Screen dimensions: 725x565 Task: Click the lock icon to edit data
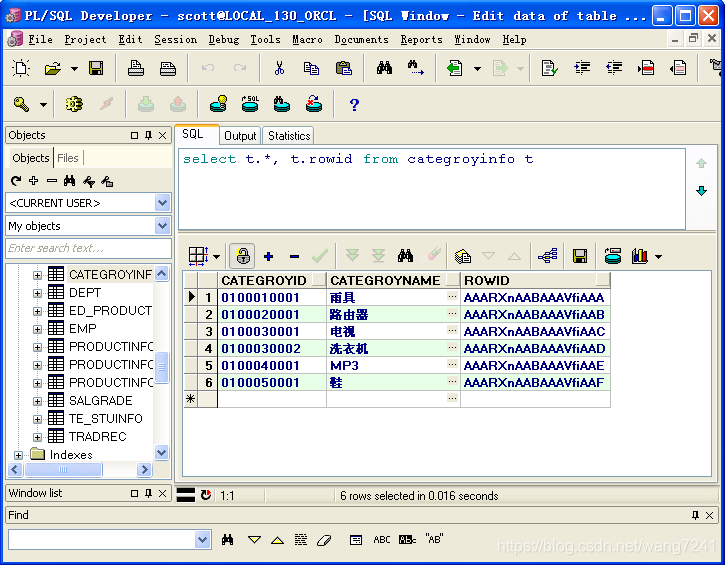[x=243, y=256]
